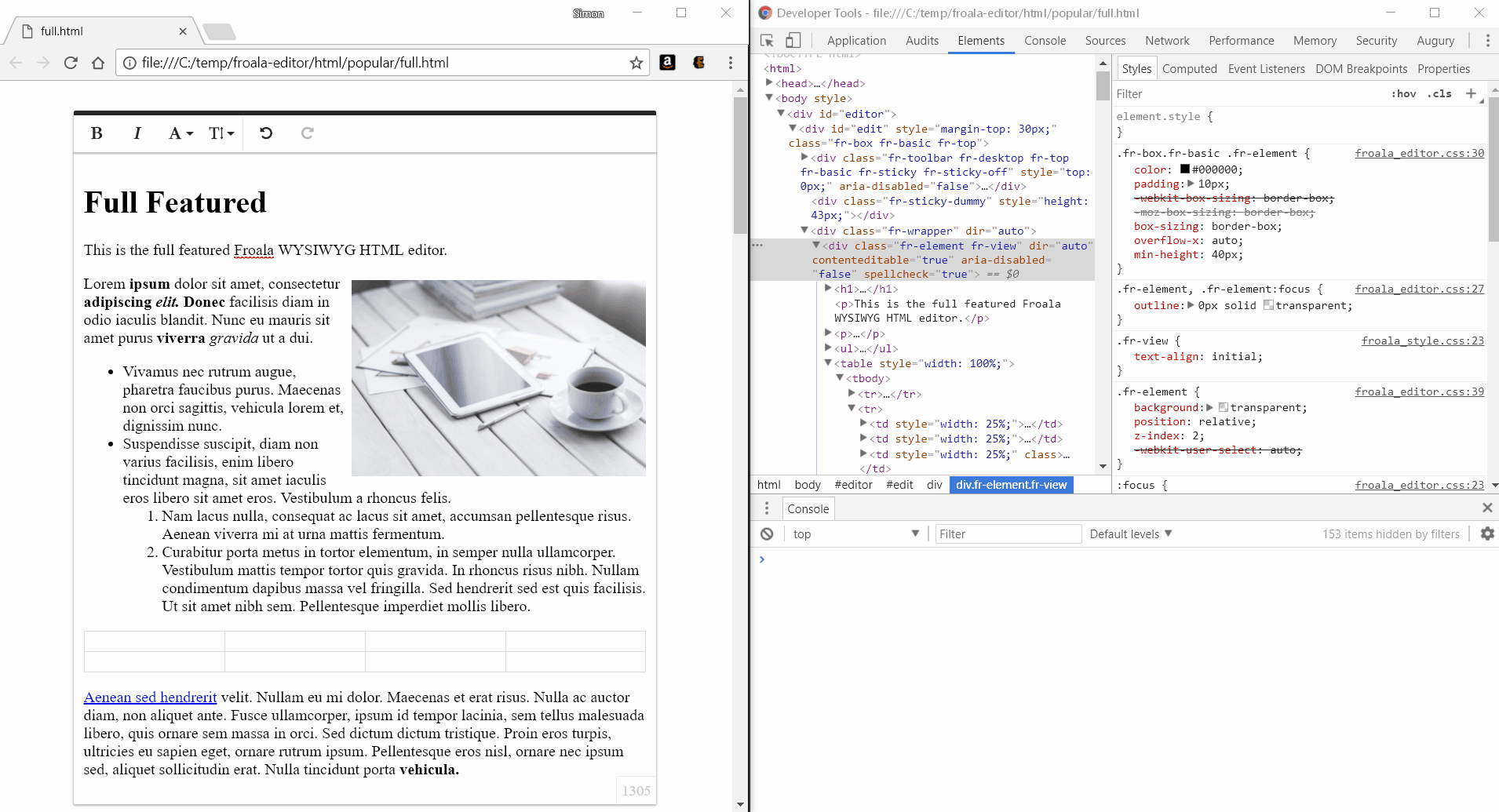Viewport: 1499px width, 812px height.
Task: Open the browser home page
Action: pyautogui.click(x=98, y=63)
